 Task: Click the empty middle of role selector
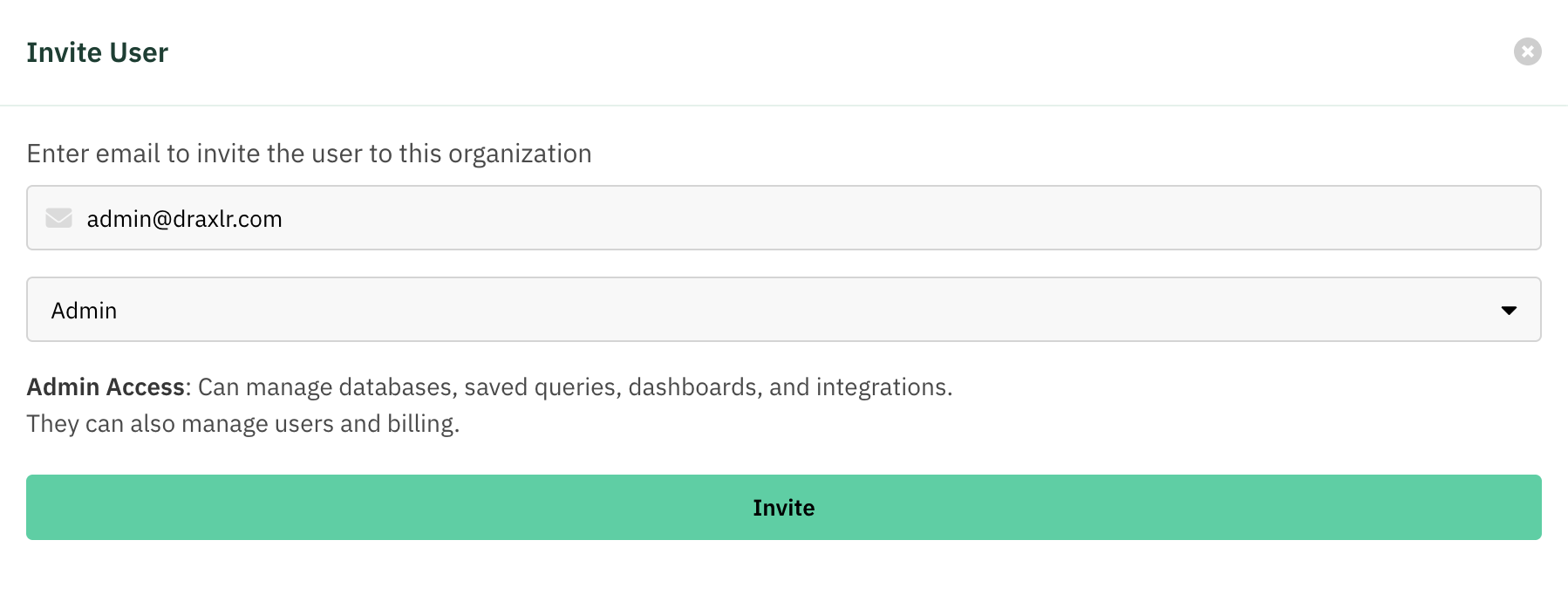[x=783, y=309]
